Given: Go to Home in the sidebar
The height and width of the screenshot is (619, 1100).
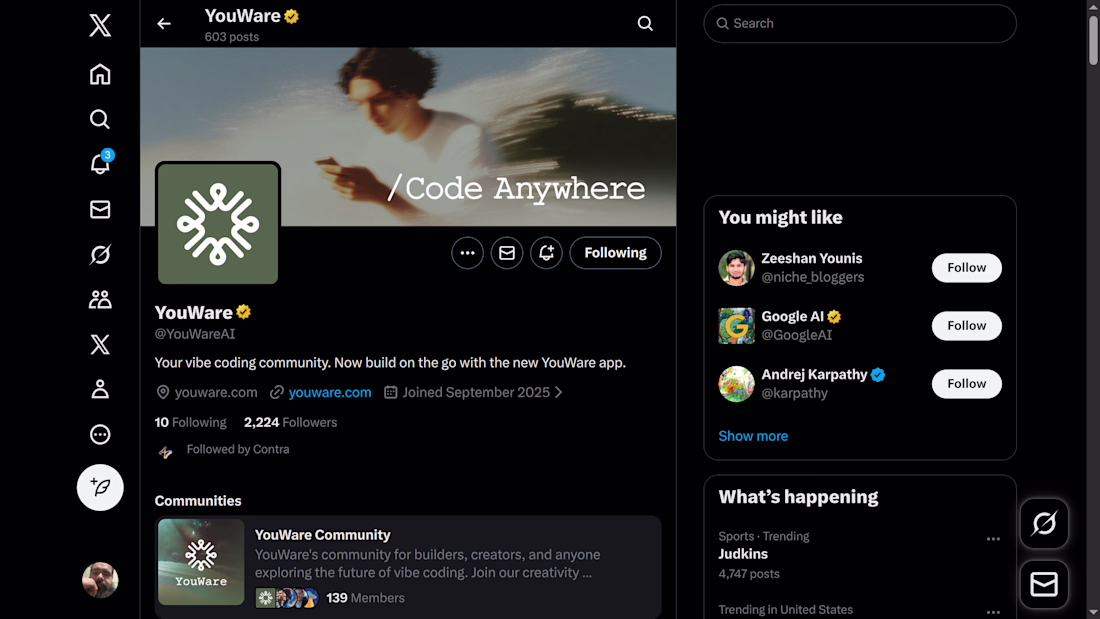Looking at the screenshot, I should pos(100,74).
